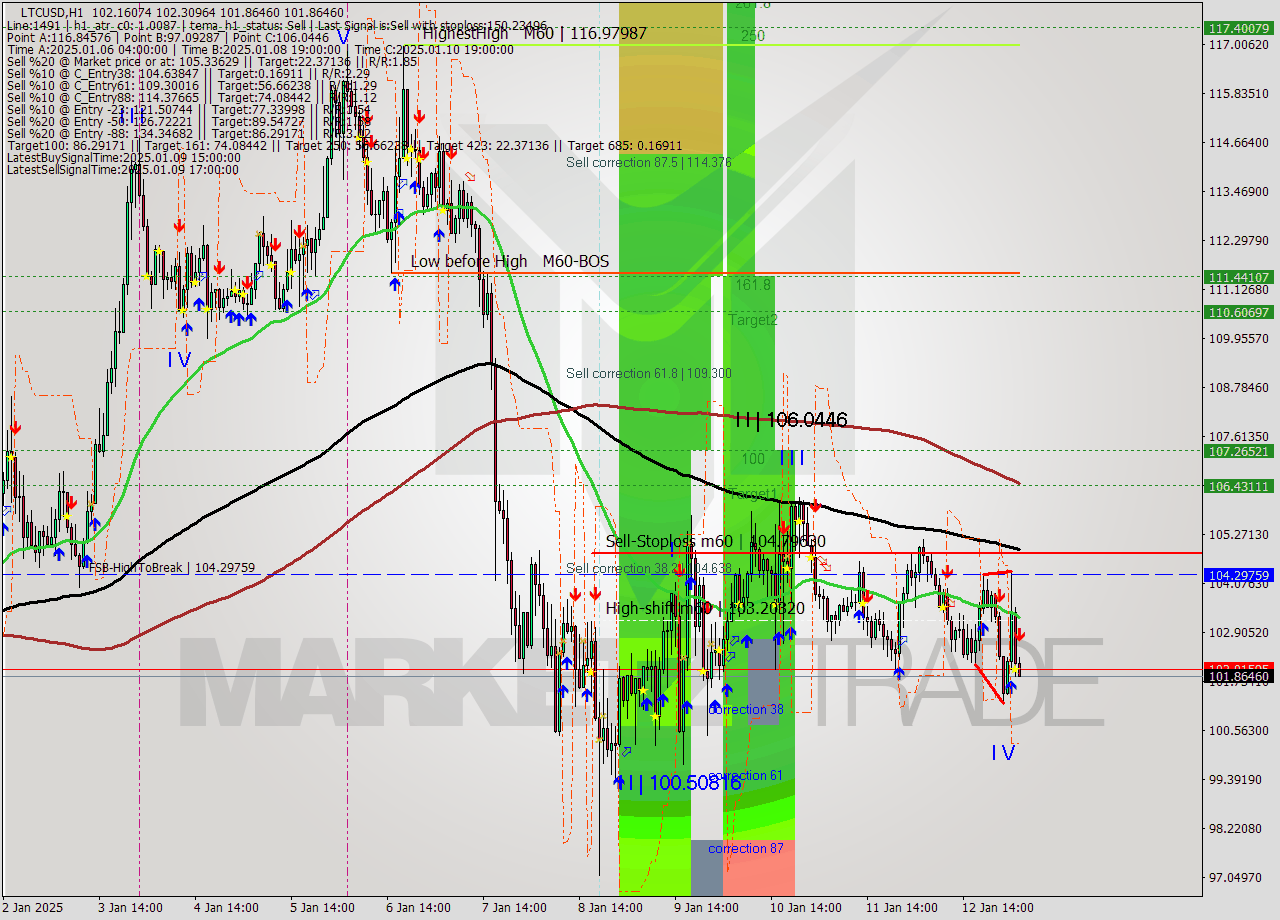The height and width of the screenshot is (920, 1280).
Task: Click the LTCUSD,H1 symbol title
Action: click(x=51, y=11)
